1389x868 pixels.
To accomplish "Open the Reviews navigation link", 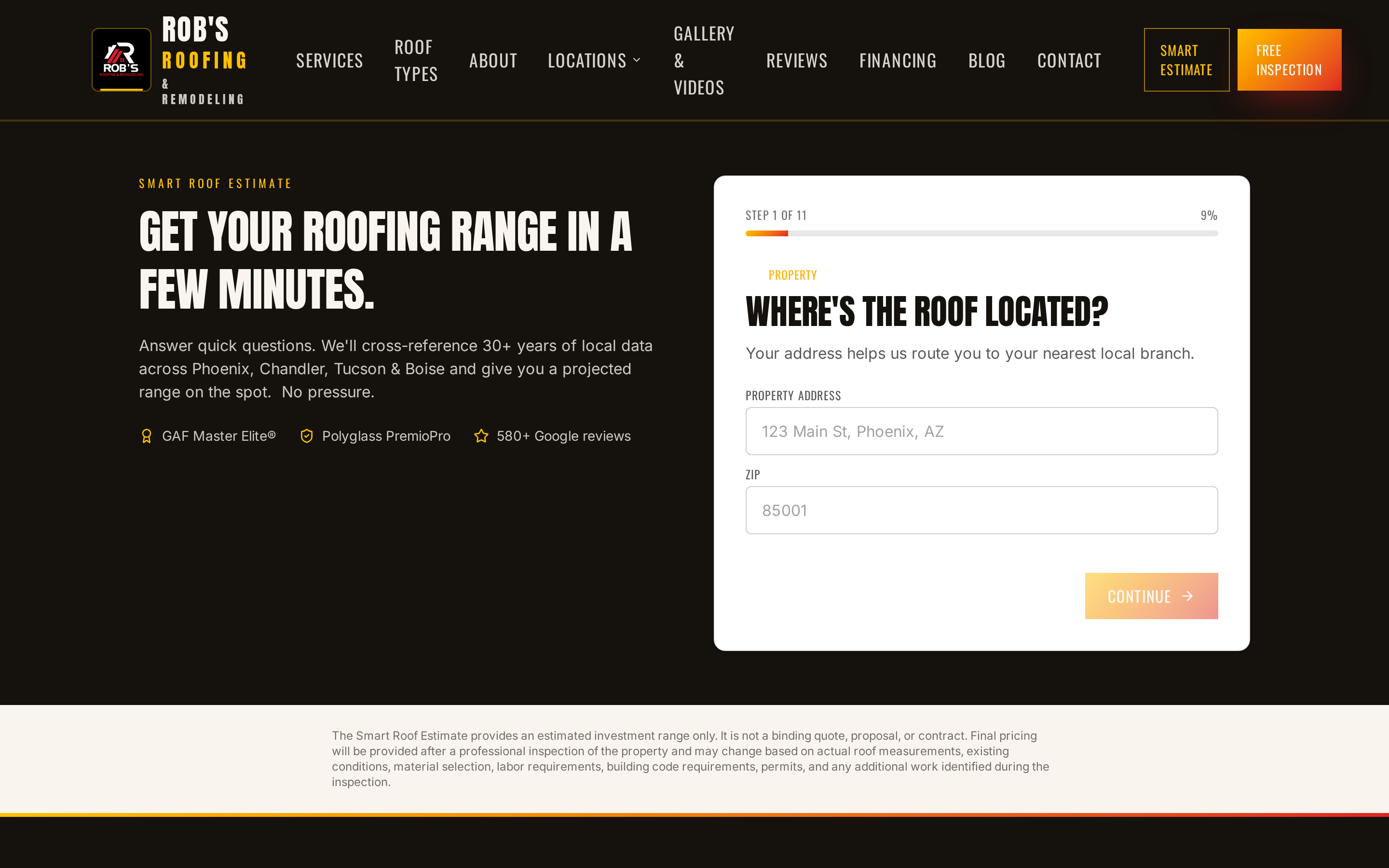I will (x=797, y=60).
